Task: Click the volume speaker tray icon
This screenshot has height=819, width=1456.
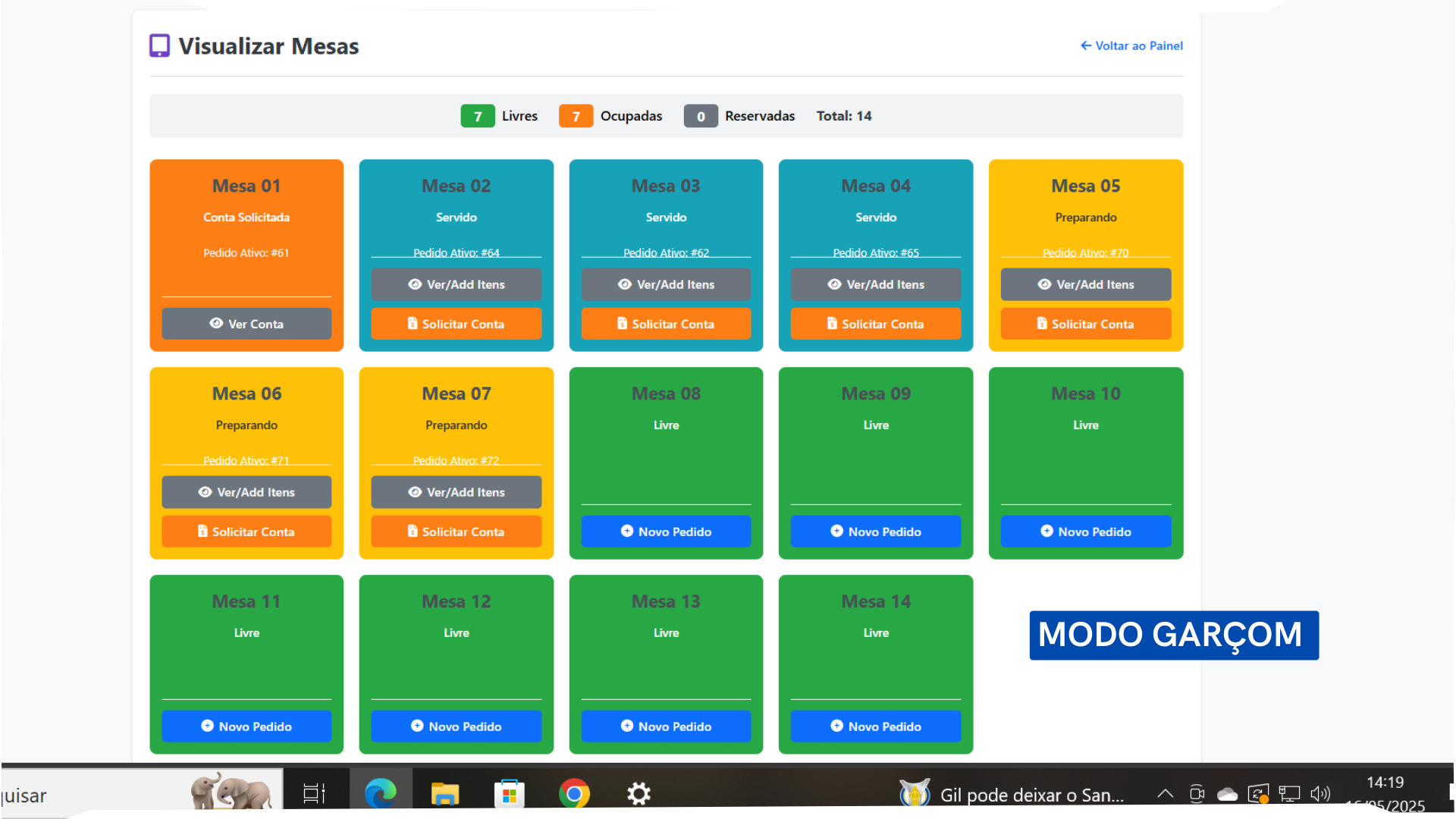Action: pyautogui.click(x=1320, y=794)
